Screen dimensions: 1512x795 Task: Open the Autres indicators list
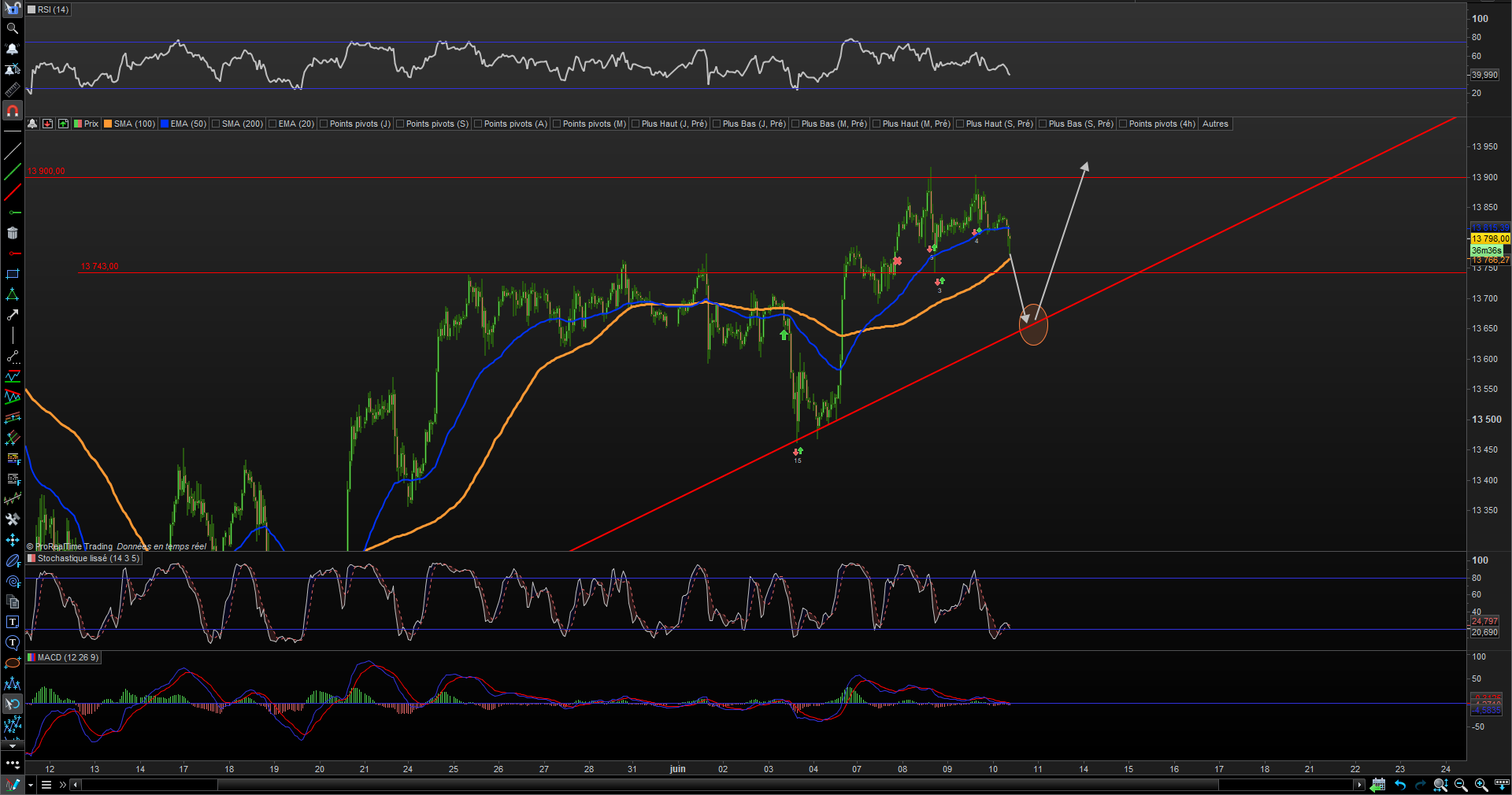pyautogui.click(x=1215, y=124)
